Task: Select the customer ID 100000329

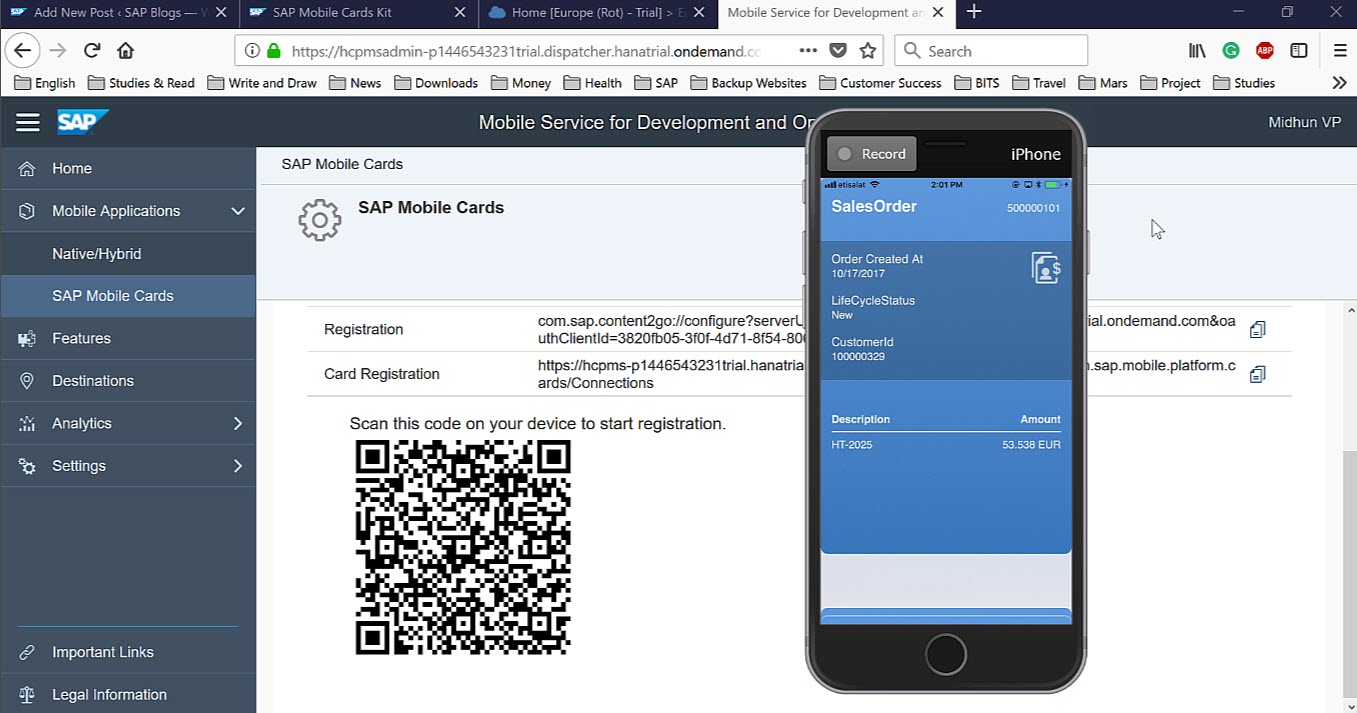Action: click(858, 356)
